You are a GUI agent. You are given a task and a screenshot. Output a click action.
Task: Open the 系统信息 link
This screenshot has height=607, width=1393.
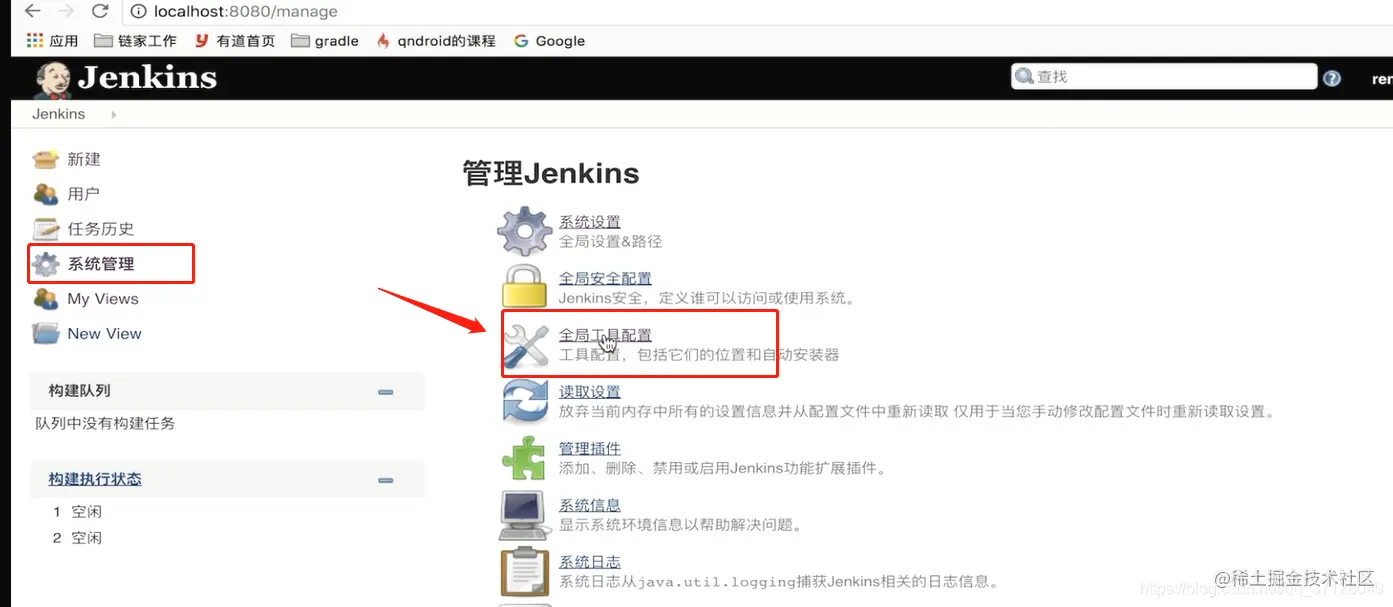tap(590, 505)
